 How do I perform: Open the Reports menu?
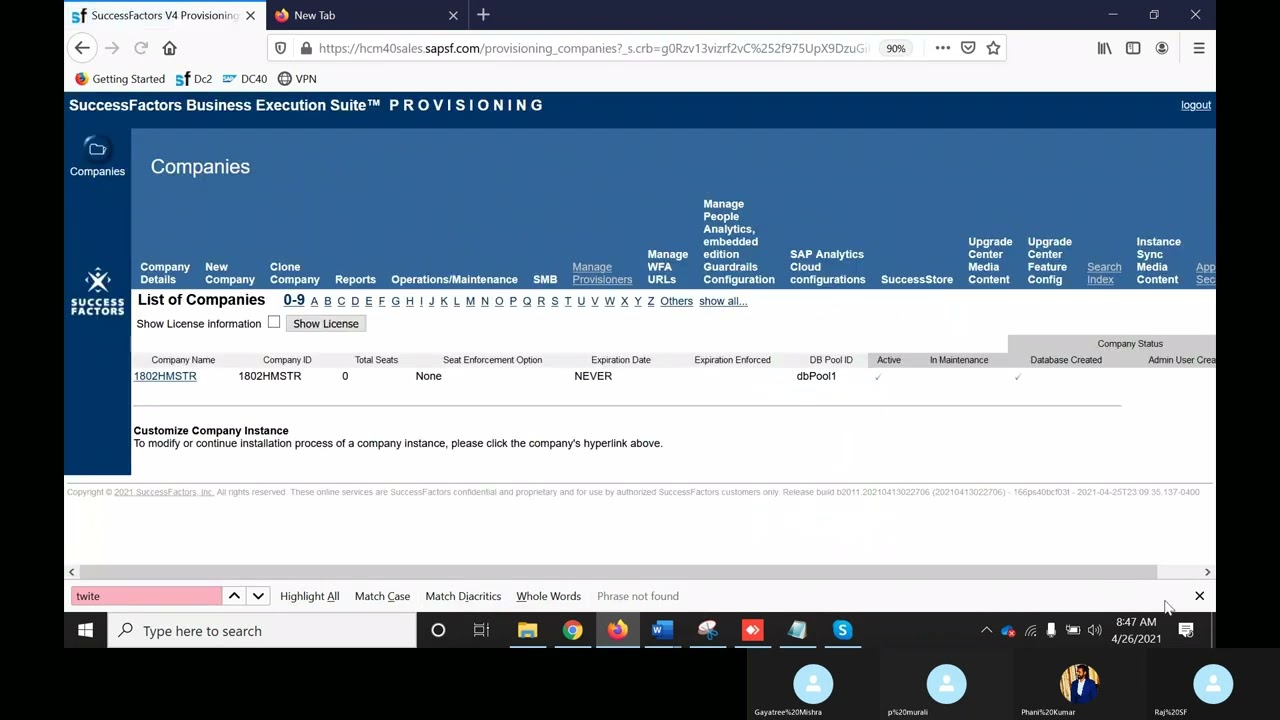click(355, 280)
